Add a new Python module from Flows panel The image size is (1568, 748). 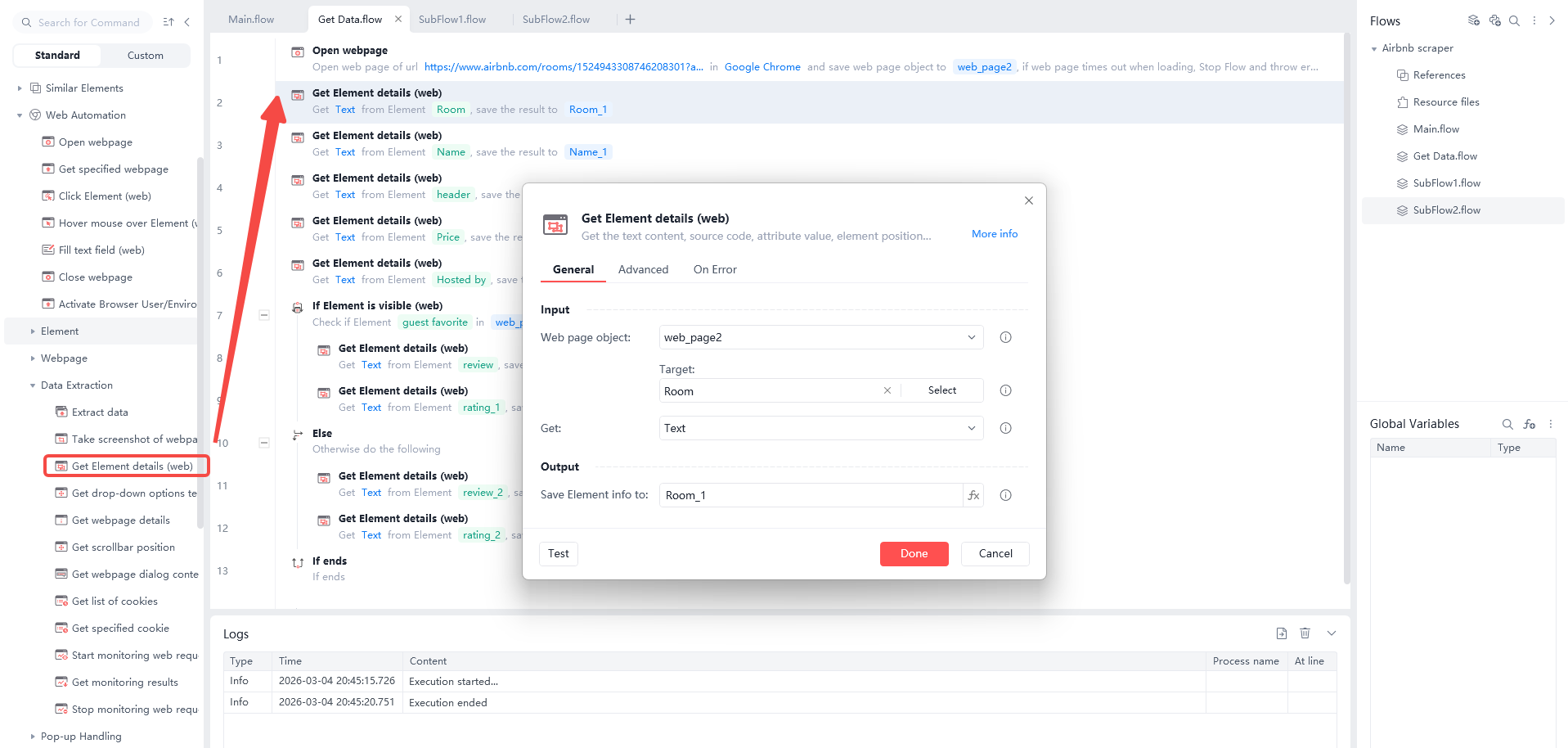[1494, 20]
